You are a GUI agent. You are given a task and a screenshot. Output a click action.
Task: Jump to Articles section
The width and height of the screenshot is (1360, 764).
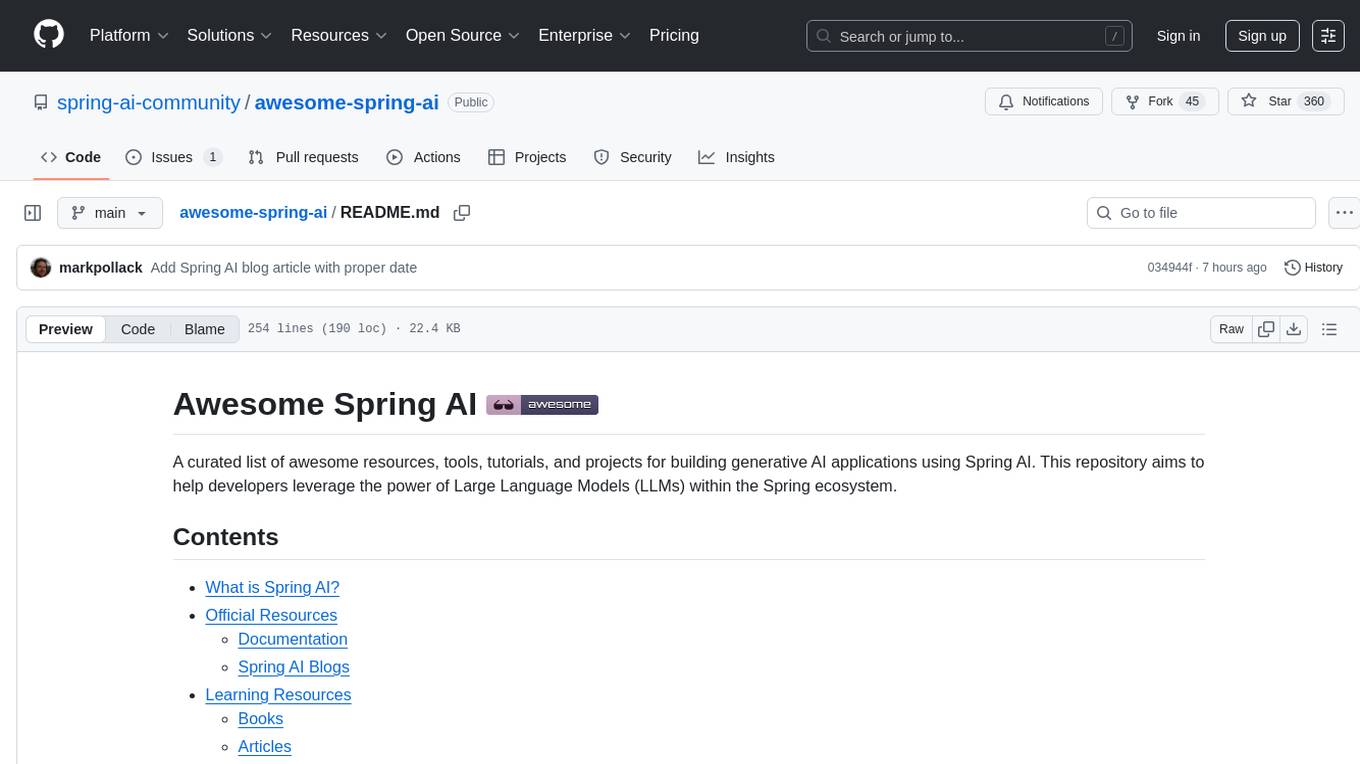pyautogui.click(x=264, y=747)
